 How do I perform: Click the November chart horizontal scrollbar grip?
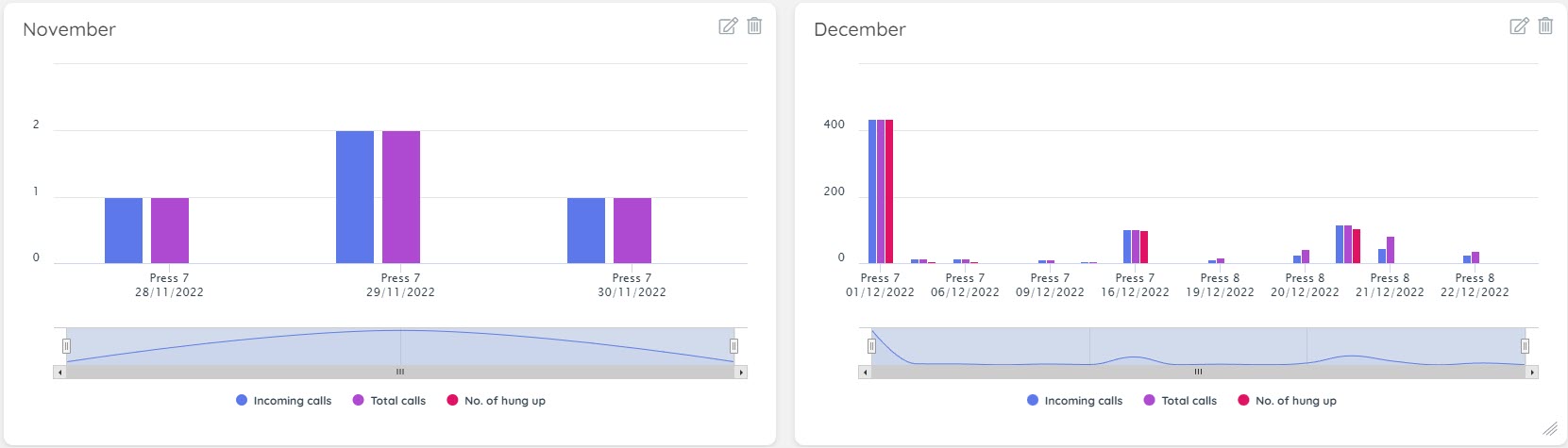tap(400, 373)
